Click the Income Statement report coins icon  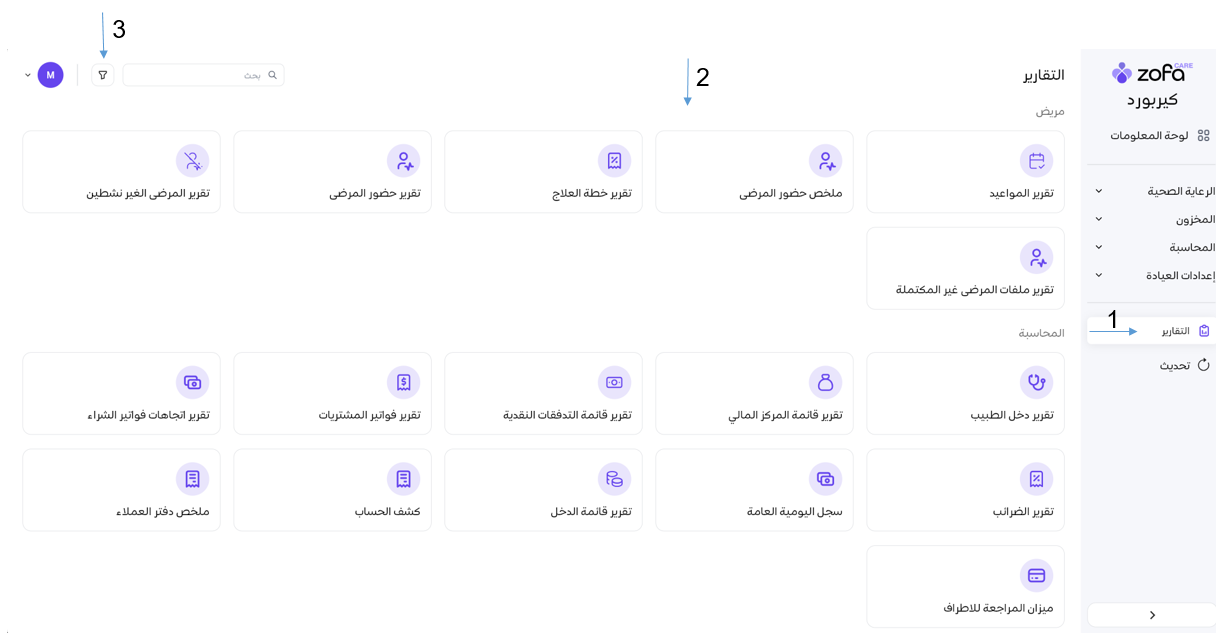615,479
